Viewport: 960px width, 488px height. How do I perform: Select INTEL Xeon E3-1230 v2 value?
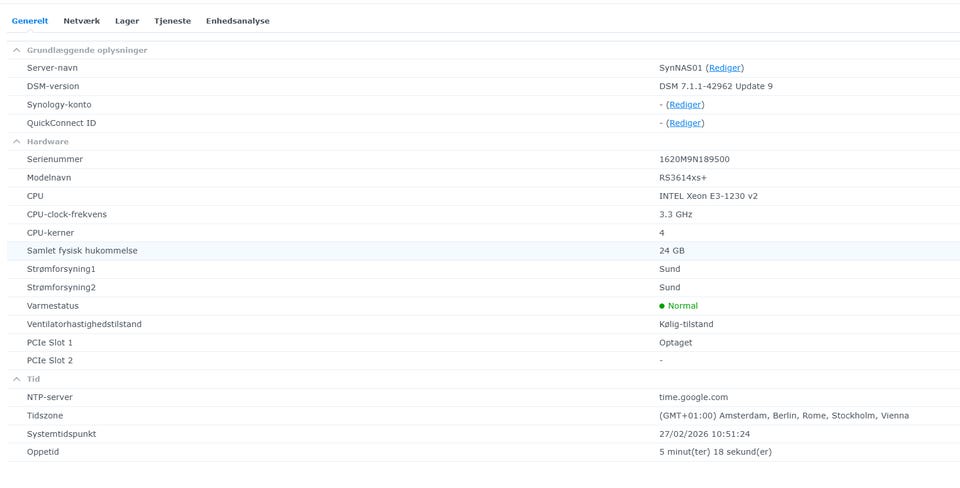[x=708, y=196]
